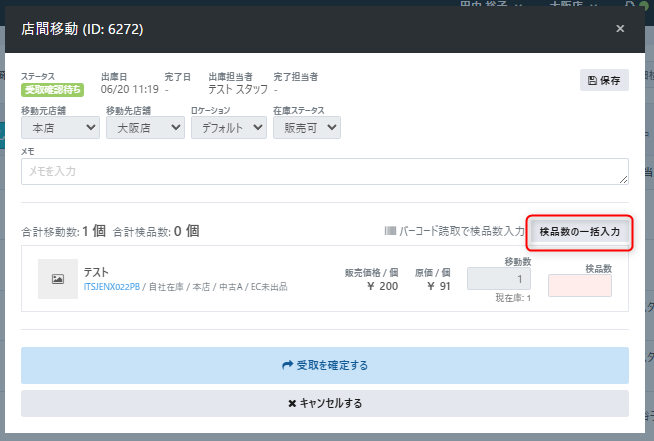
Task: Expand the ロケーション dropdown showing デフォルト
Action: coord(227,127)
